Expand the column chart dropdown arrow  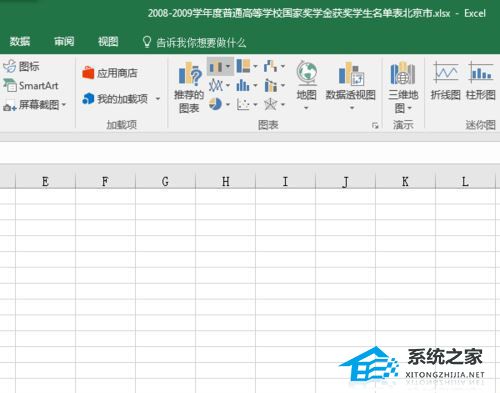228,66
